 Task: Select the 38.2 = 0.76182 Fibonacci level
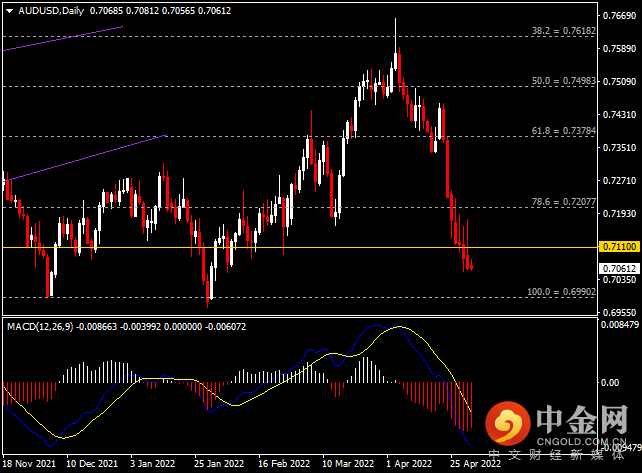[x=563, y=31]
